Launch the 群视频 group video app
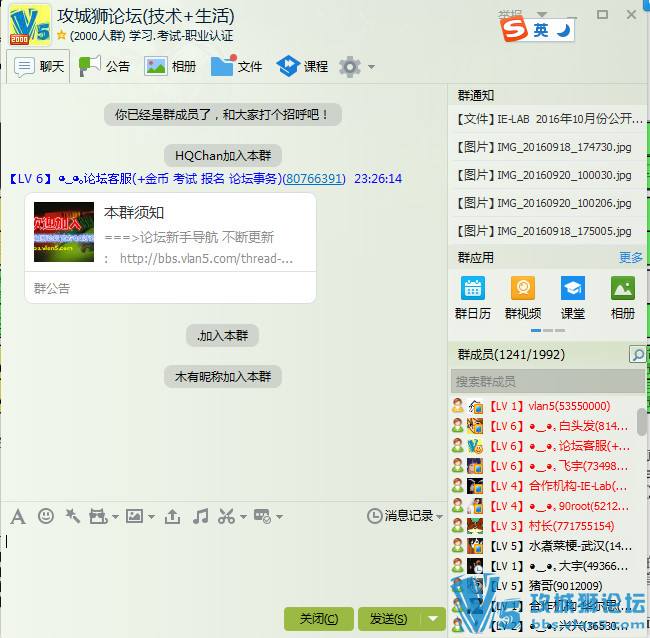Viewport: 650px width, 638px height. (x=522, y=298)
